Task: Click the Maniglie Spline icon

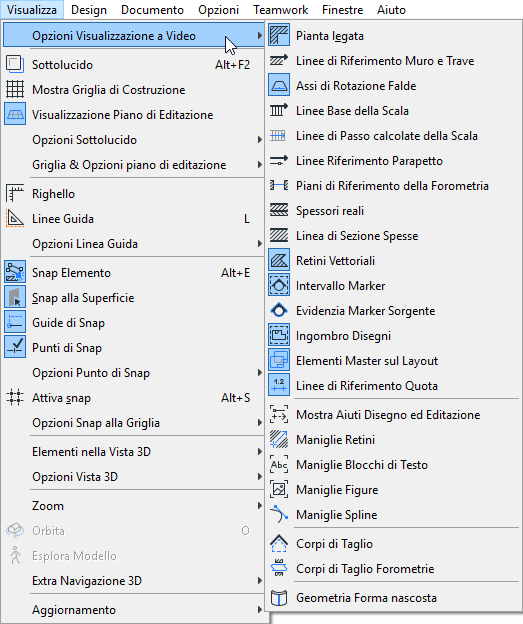Action: click(279, 515)
